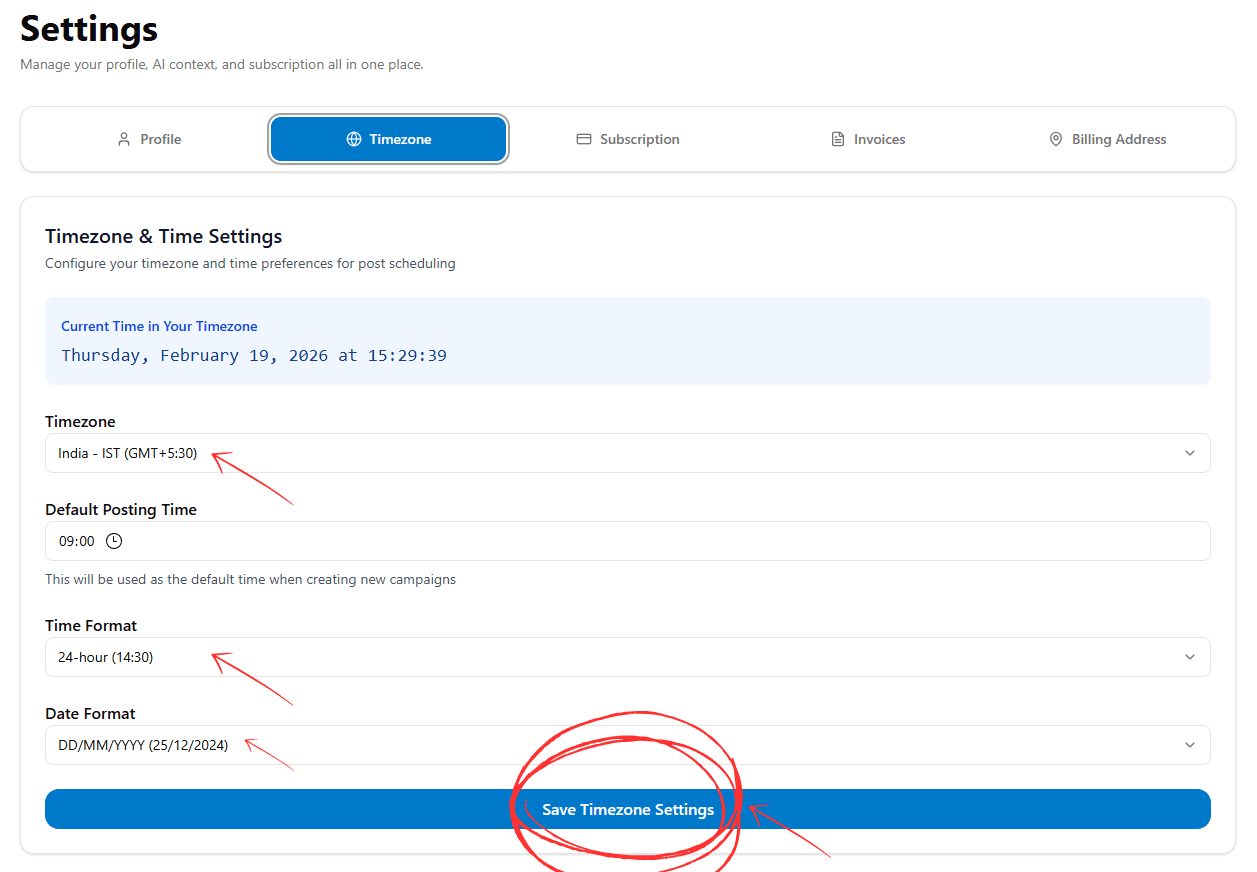
Task: Click the globe icon in the Timezone tab
Action: point(354,139)
